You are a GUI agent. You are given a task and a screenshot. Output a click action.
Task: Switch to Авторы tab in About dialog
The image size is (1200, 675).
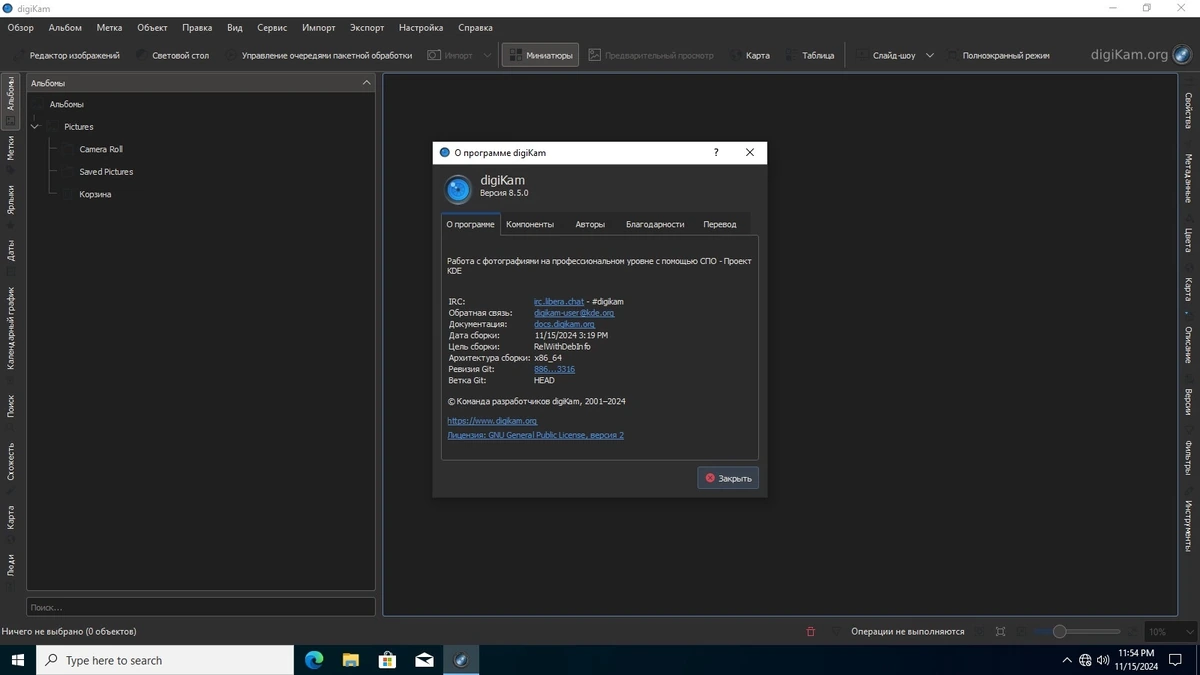[590, 224]
